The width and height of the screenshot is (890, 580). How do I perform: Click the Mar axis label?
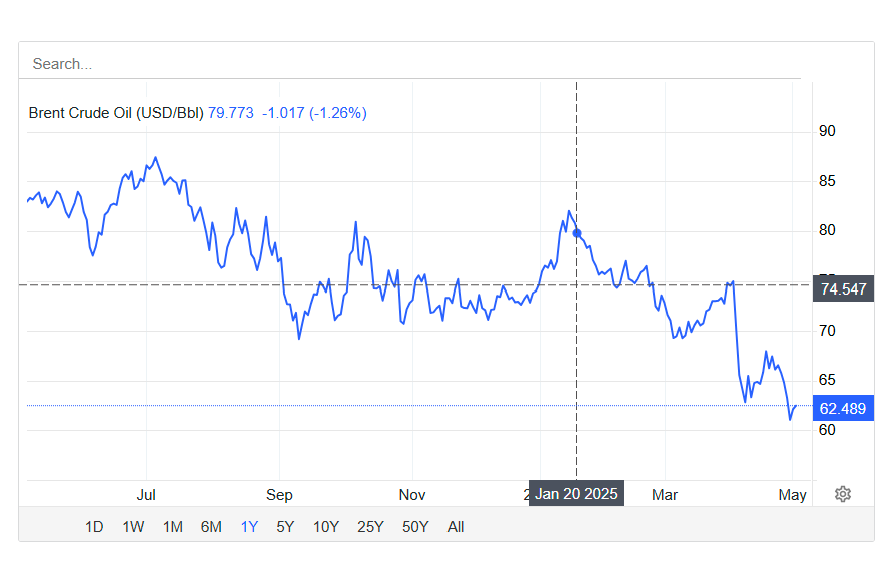[x=665, y=495]
